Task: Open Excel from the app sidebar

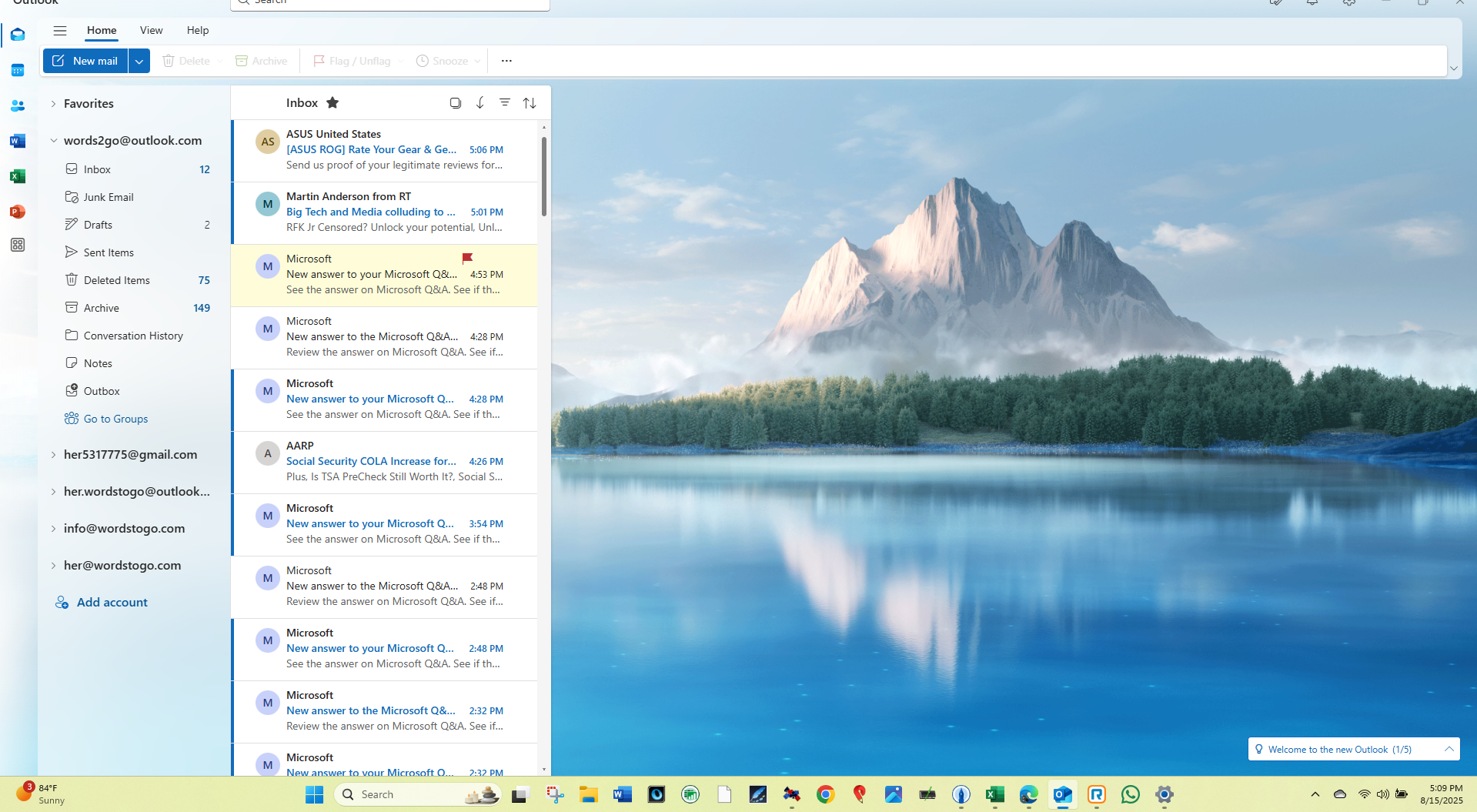Action: (17, 176)
